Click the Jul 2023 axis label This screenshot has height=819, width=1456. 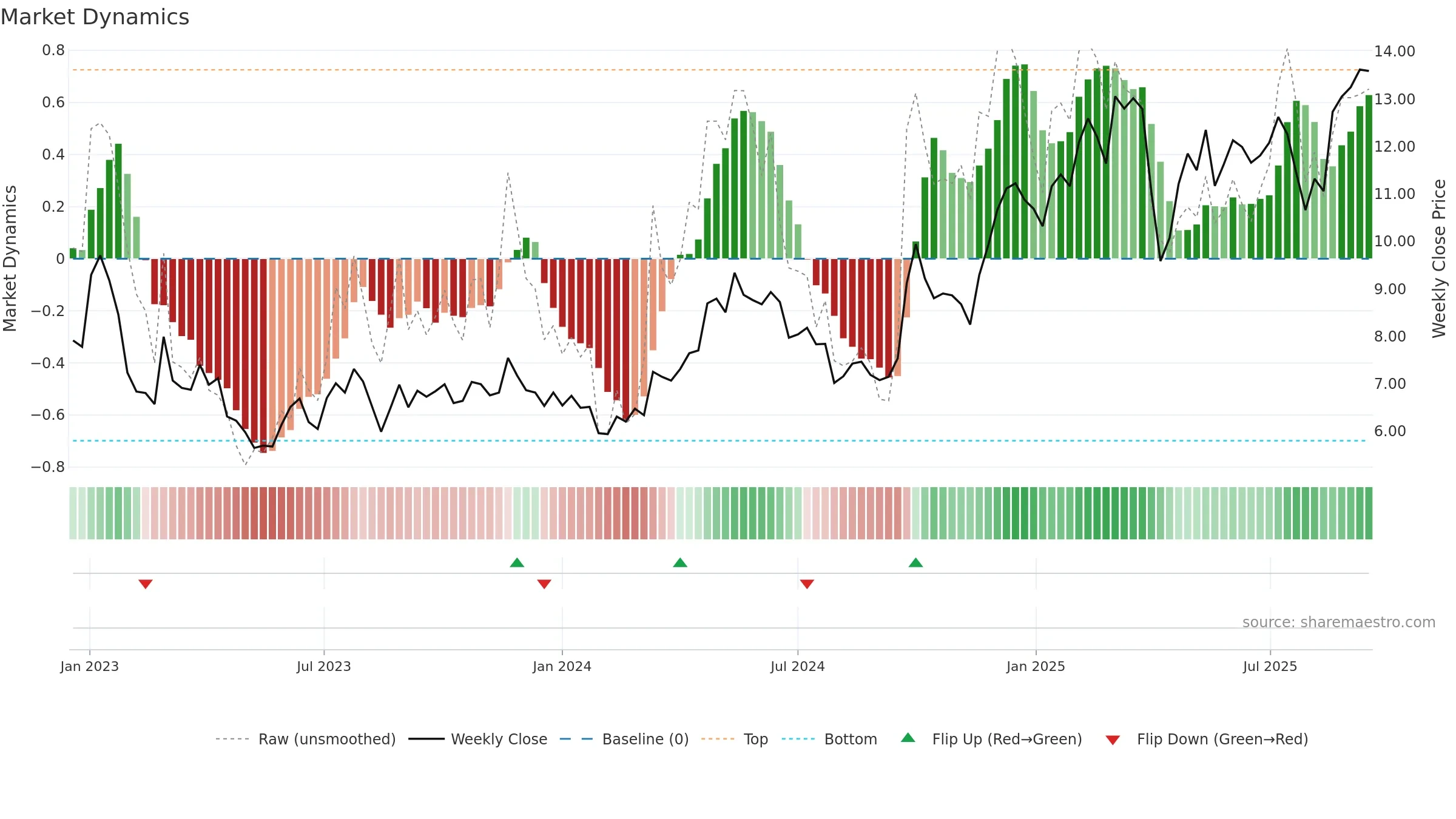pos(324,666)
